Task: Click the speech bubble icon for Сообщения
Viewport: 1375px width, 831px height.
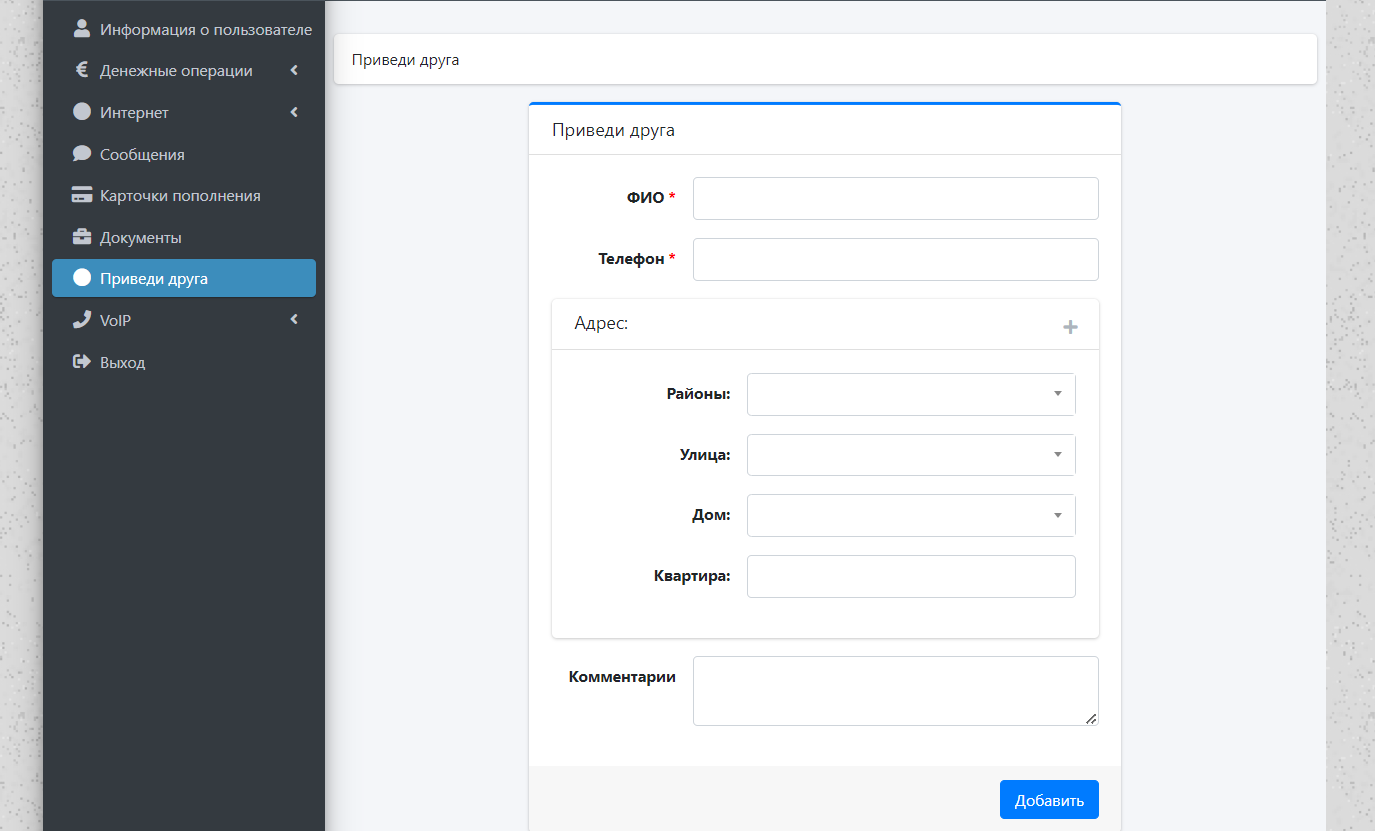Action: pos(82,154)
